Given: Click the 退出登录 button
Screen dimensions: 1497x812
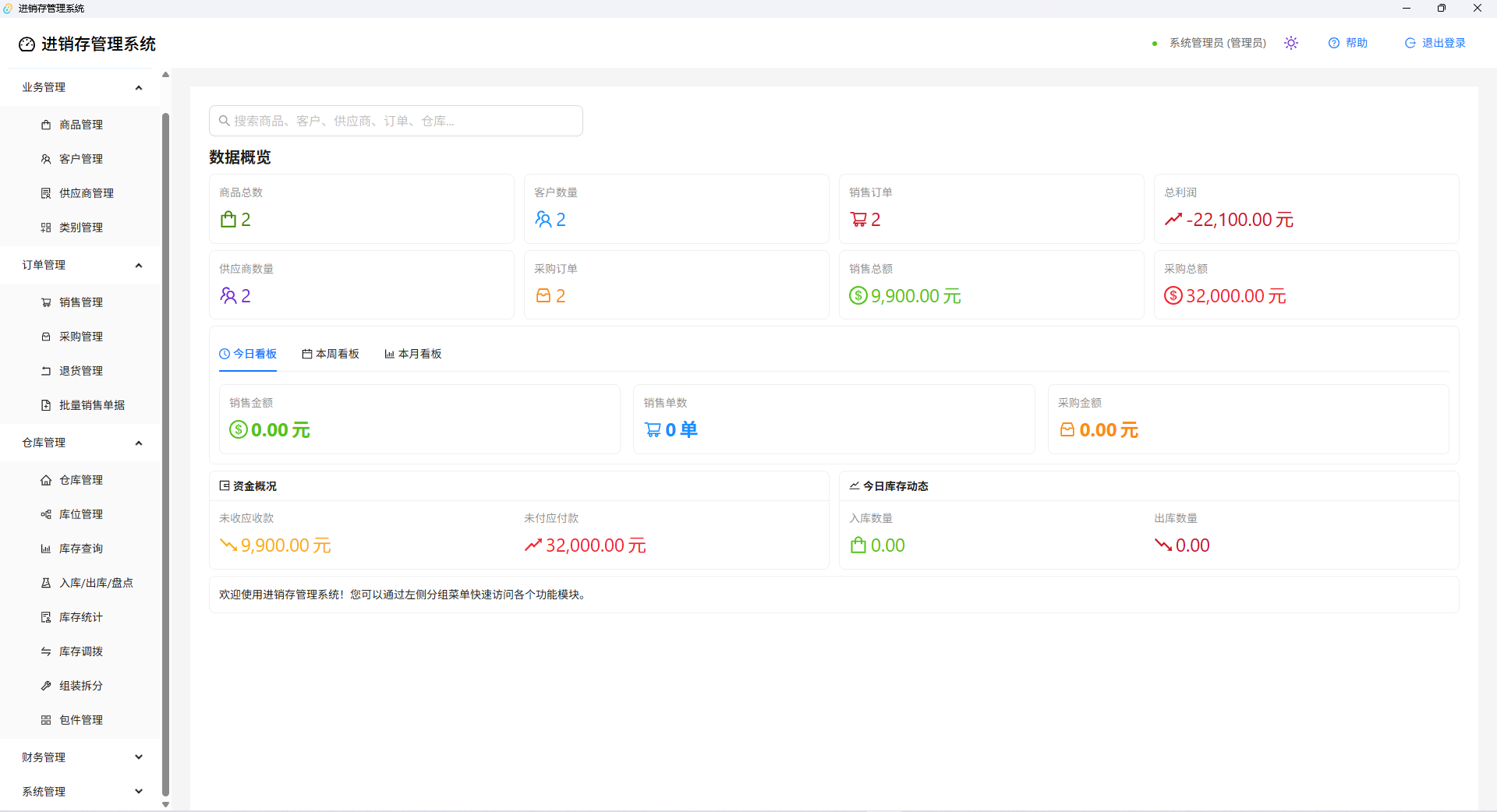Looking at the screenshot, I should pos(1435,43).
